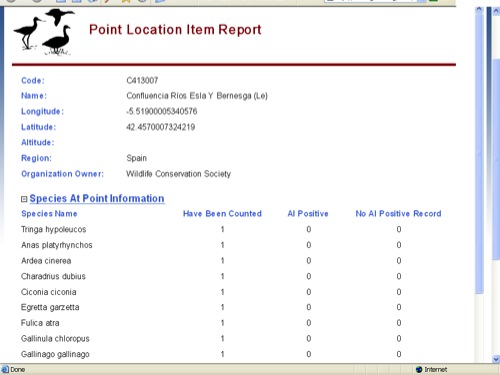Click the page scrollbar down arrow
Image resolution: width=500 pixels, height=375 pixels.
(x=496, y=359)
